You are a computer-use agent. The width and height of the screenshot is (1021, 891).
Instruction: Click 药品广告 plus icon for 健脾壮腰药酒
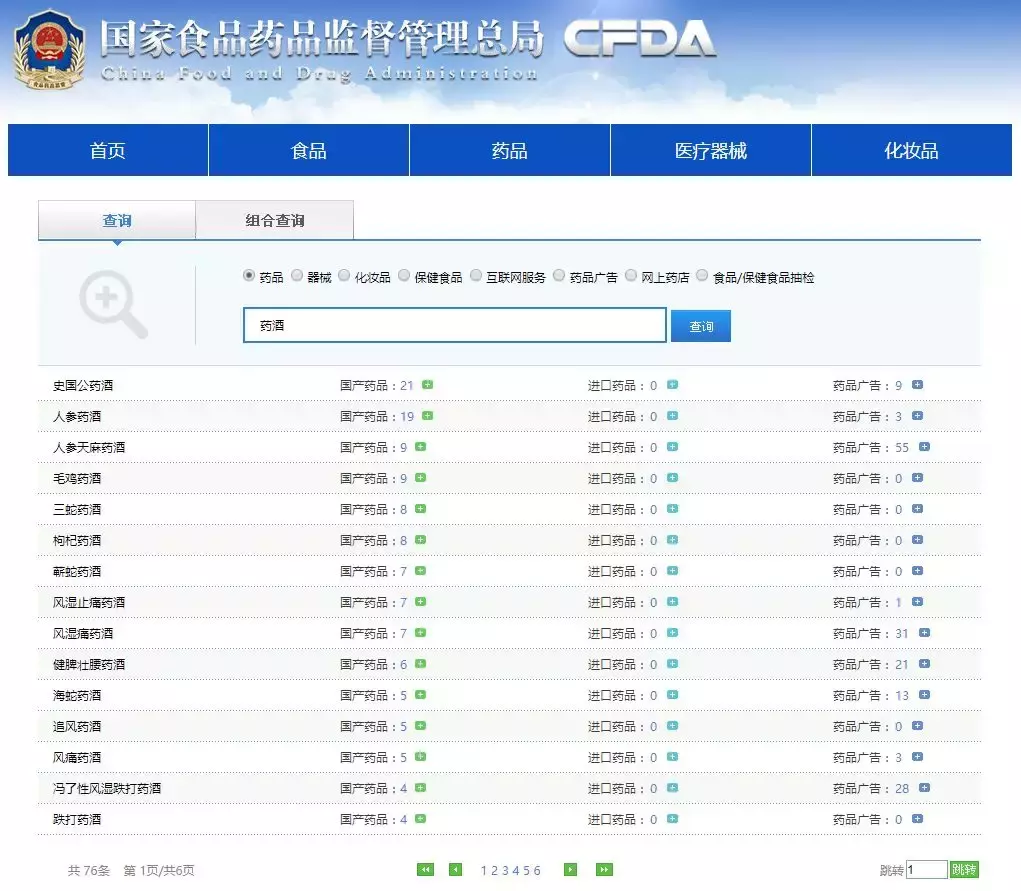(x=924, y=664)
